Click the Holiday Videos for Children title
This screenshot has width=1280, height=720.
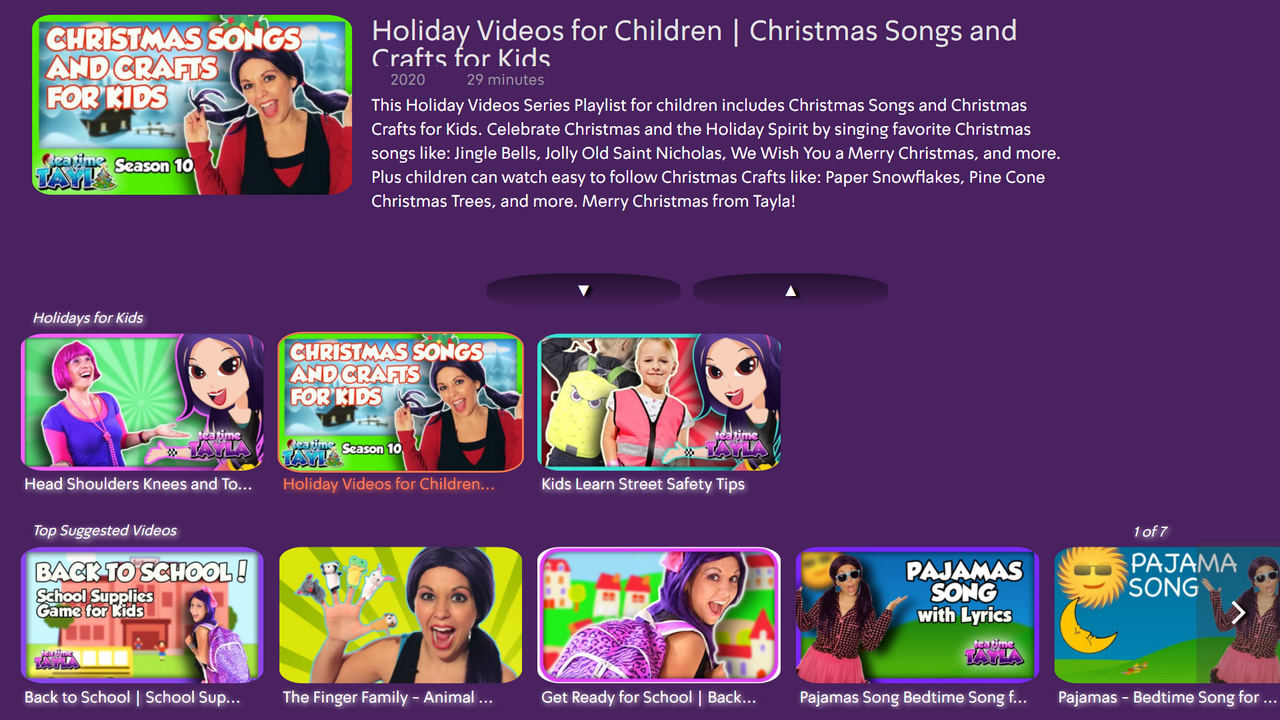coord(694,45)
